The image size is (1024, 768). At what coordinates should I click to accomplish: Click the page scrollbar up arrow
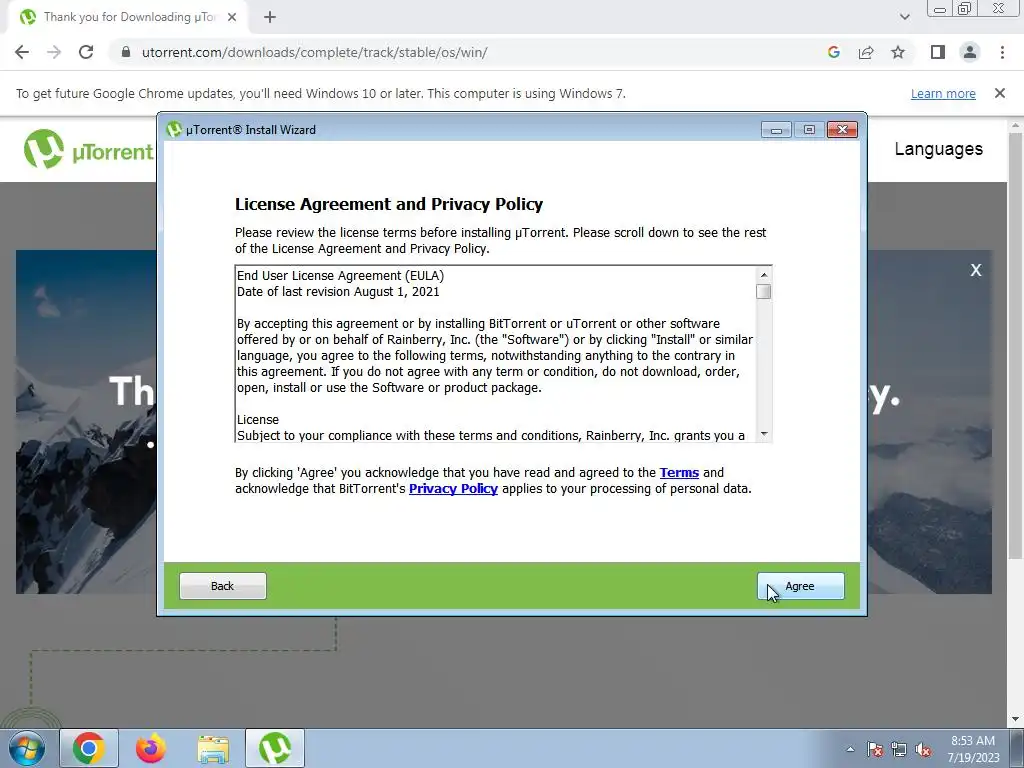[1016, 125]
